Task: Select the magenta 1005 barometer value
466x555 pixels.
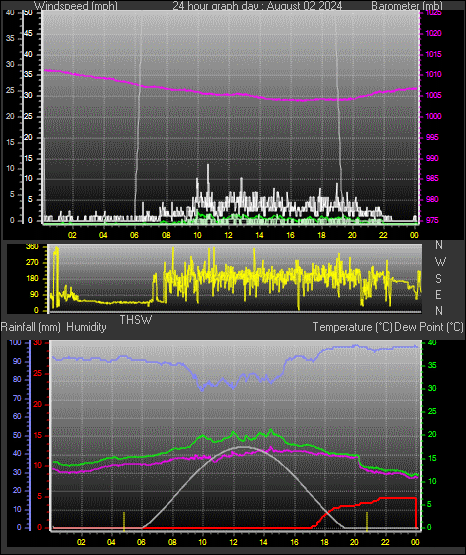Action: click(x=433, y=96)
